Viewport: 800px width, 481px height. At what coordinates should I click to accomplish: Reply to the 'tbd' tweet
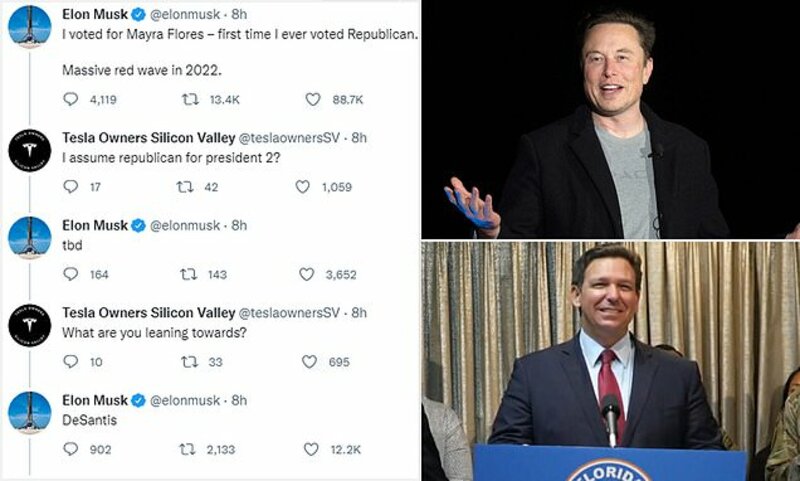click(70, 274)
